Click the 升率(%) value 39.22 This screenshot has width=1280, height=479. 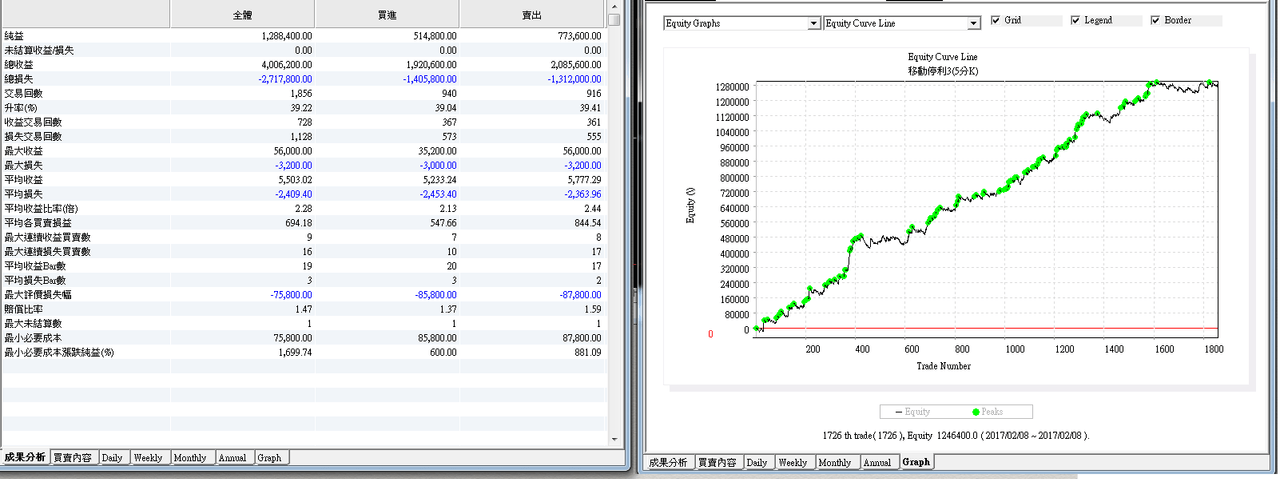click(x=299, y=107)
